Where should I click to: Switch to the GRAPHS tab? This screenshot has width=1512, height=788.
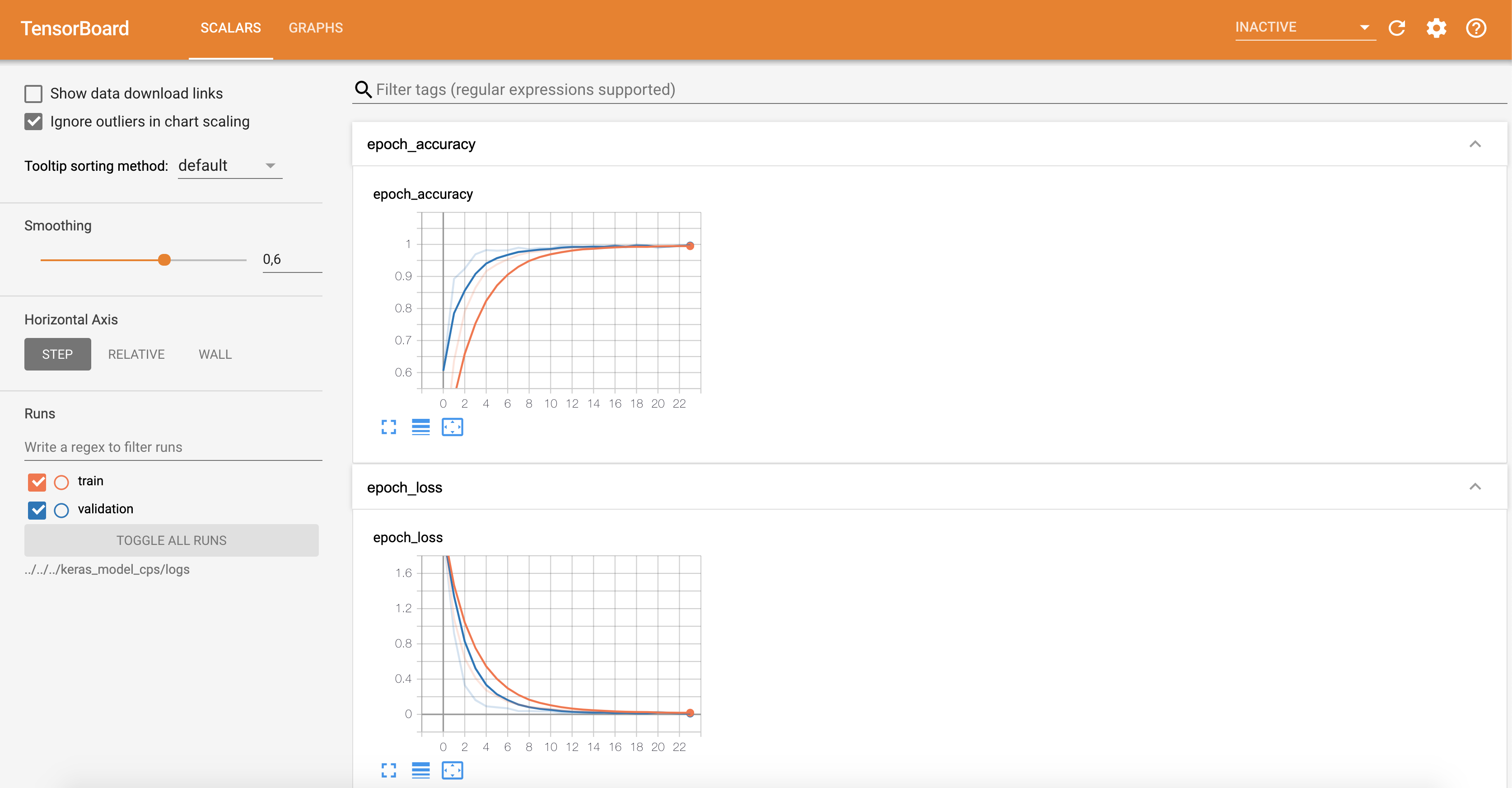(x=315, y=28)
